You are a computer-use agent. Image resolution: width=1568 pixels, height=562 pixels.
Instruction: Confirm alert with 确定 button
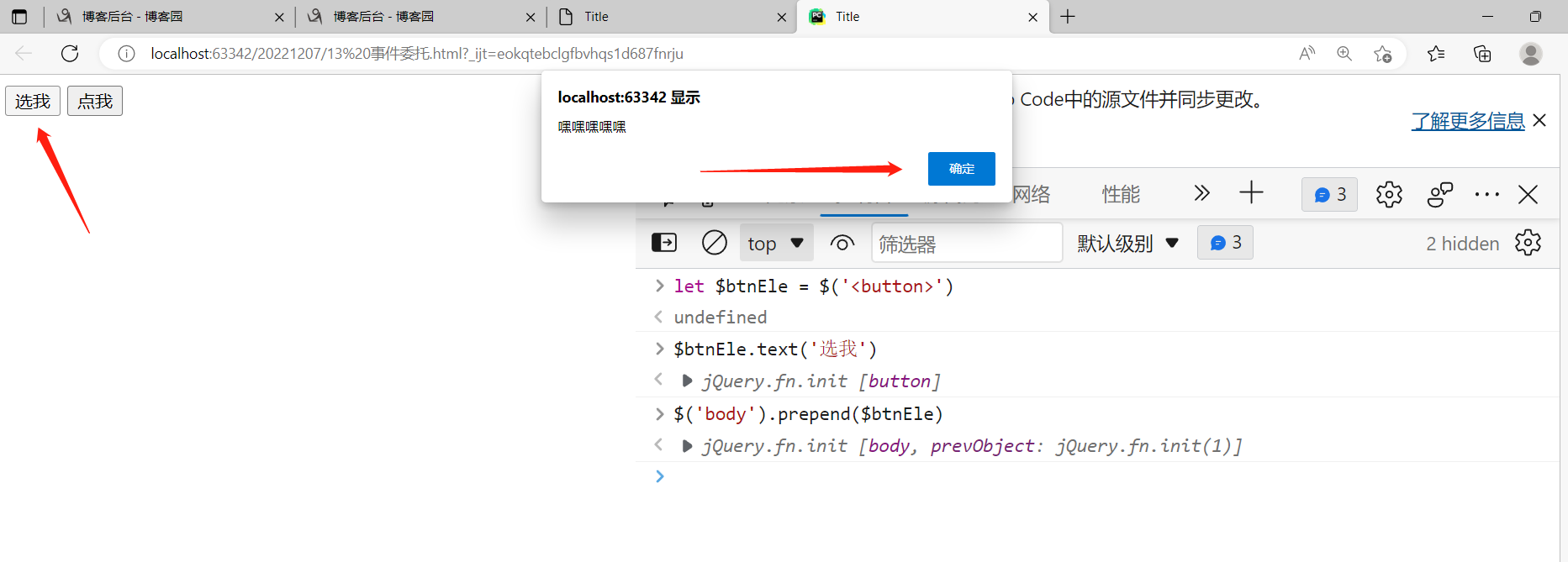tap(962, 168)
